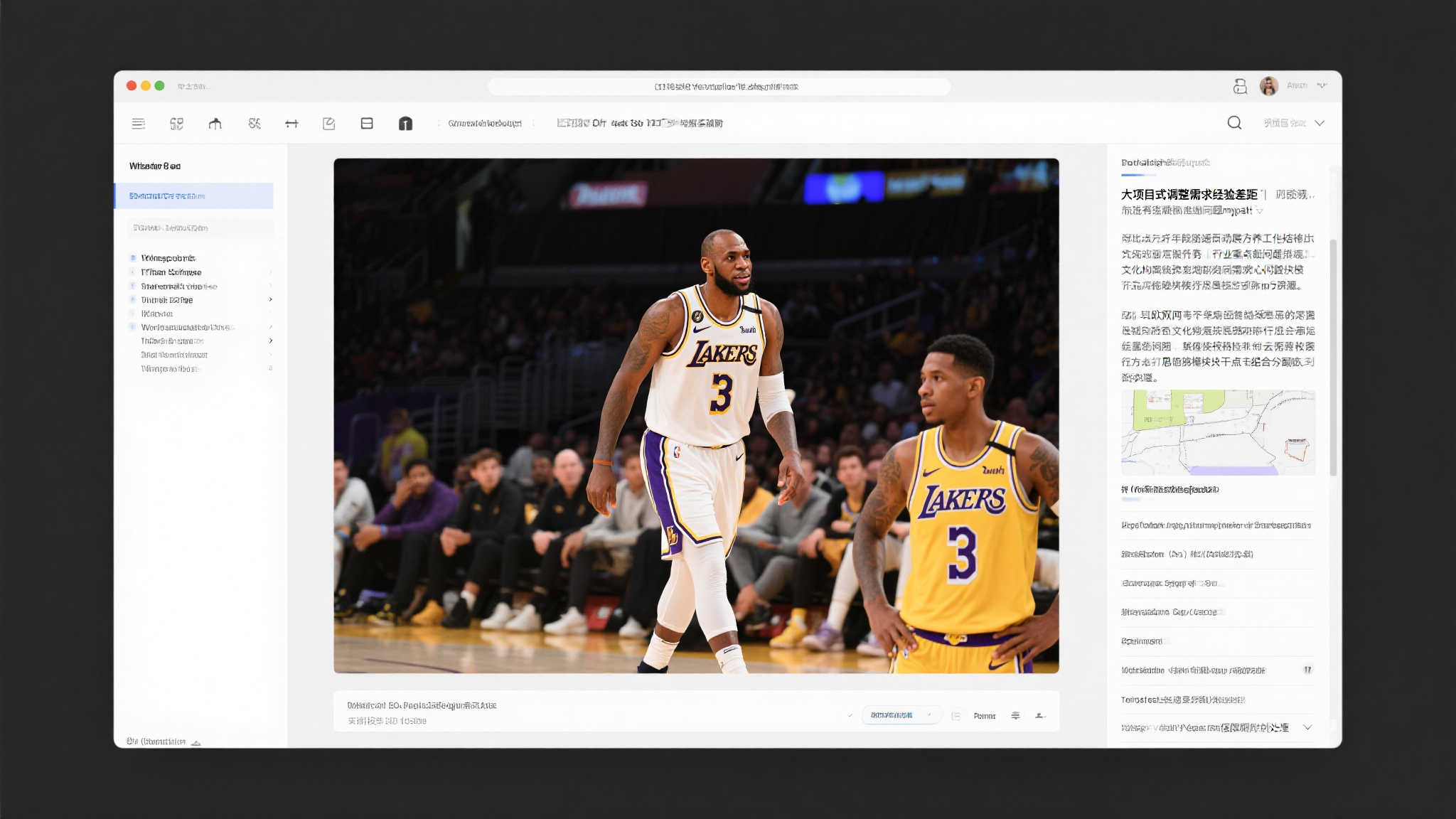Click the user profile avatar photo

coord(1268,86)
